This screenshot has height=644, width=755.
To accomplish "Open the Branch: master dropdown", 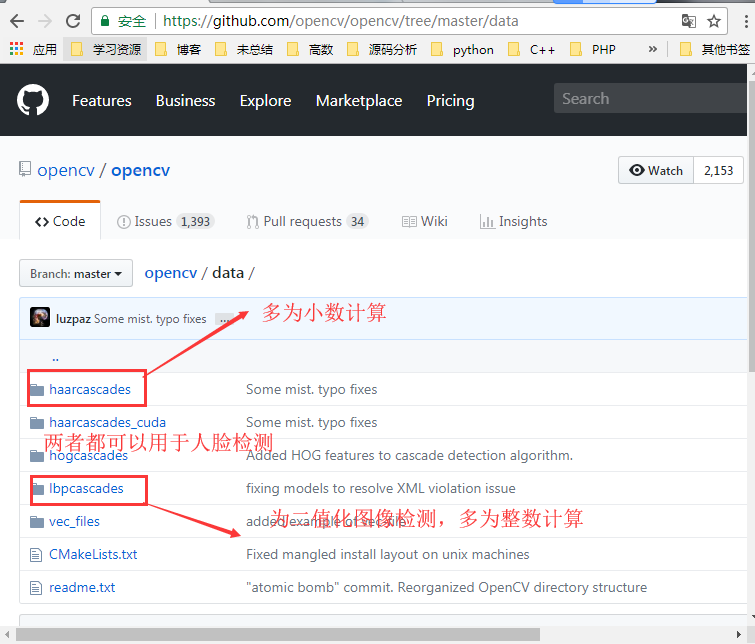I will tap(76, 274).
